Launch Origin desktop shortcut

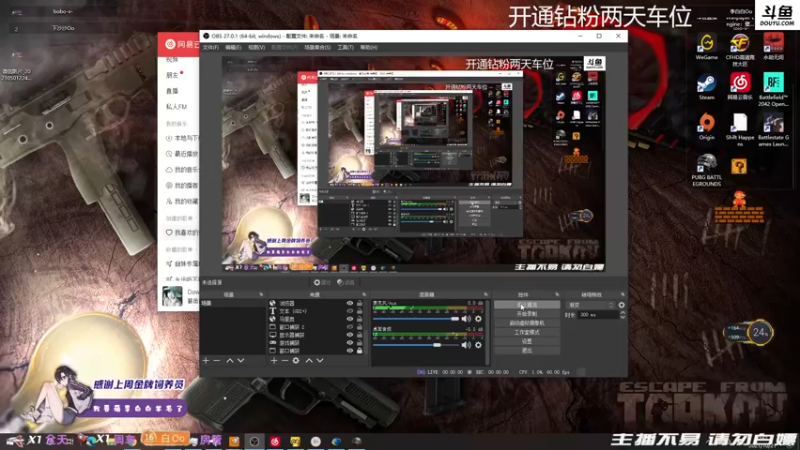(707, 127)
